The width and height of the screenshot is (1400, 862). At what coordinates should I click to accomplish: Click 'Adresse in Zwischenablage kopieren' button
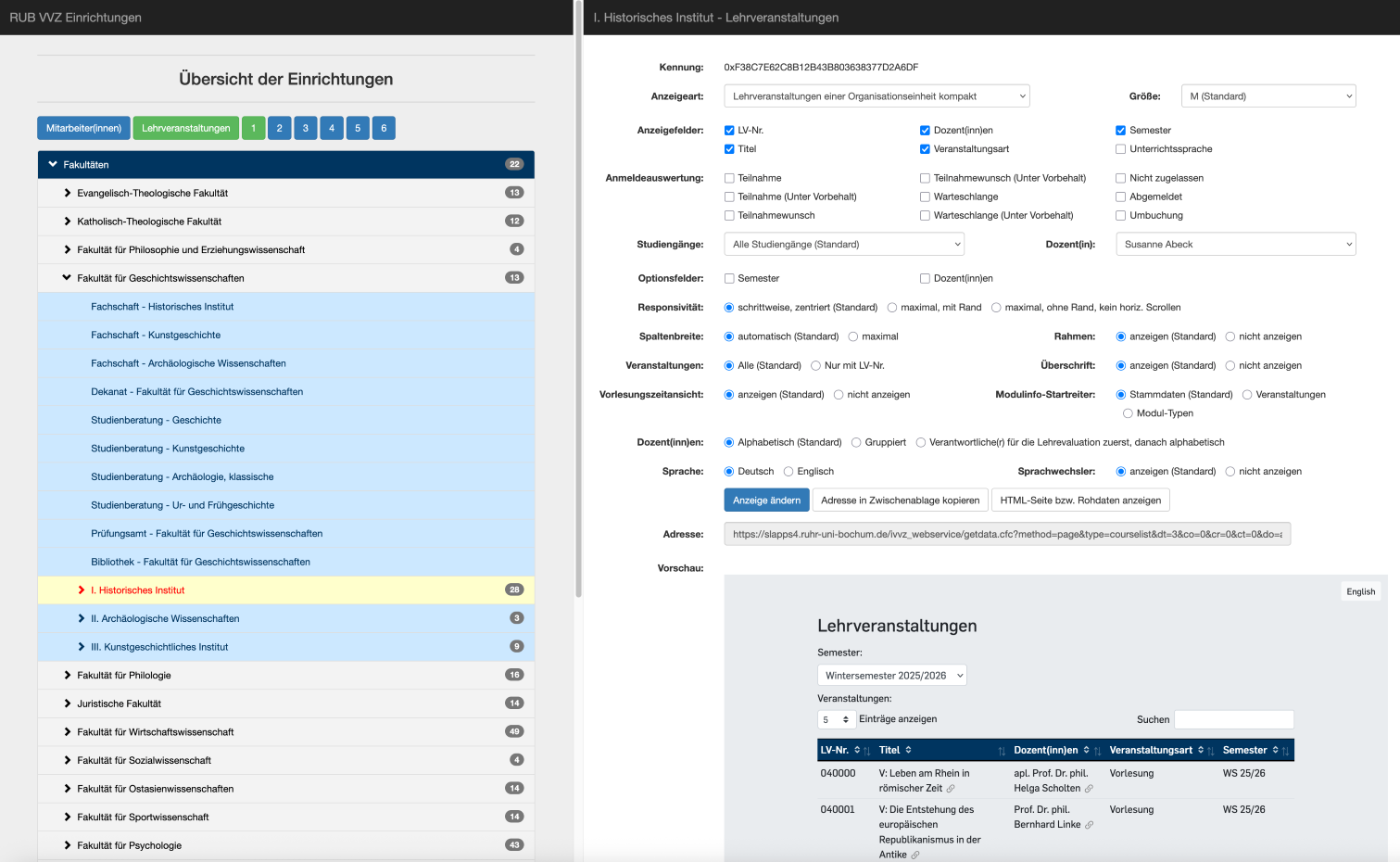[x=900, y=501]
